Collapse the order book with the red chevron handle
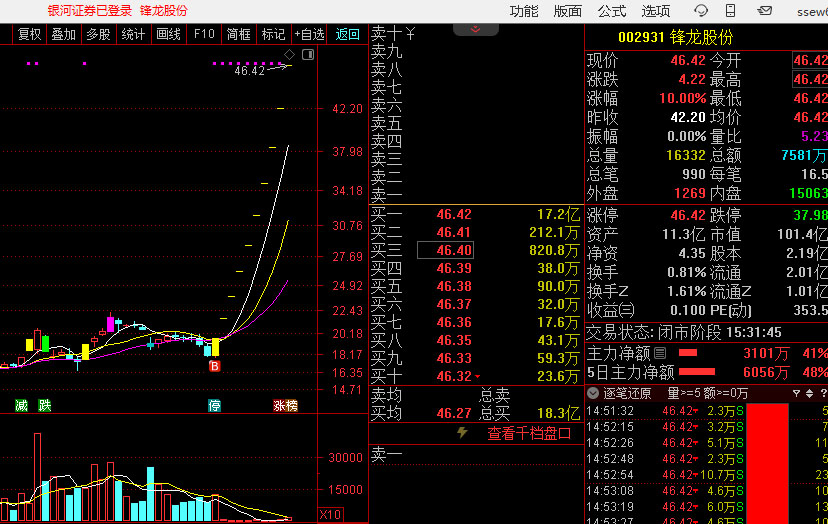The height and width of the screenshot is (524, 828). click(475, 30)
